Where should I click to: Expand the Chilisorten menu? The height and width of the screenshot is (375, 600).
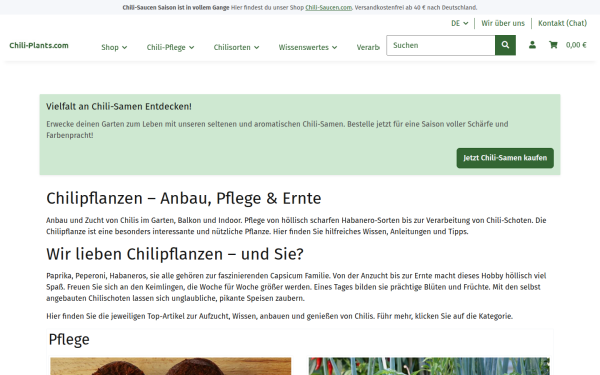pyautogui.click(x=236, y=47)
